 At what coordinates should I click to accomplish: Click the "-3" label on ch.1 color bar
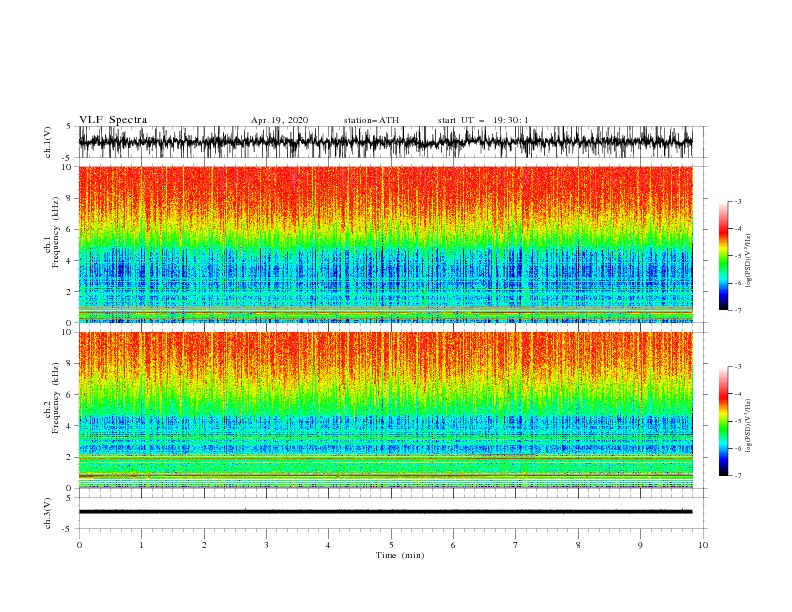738,201
